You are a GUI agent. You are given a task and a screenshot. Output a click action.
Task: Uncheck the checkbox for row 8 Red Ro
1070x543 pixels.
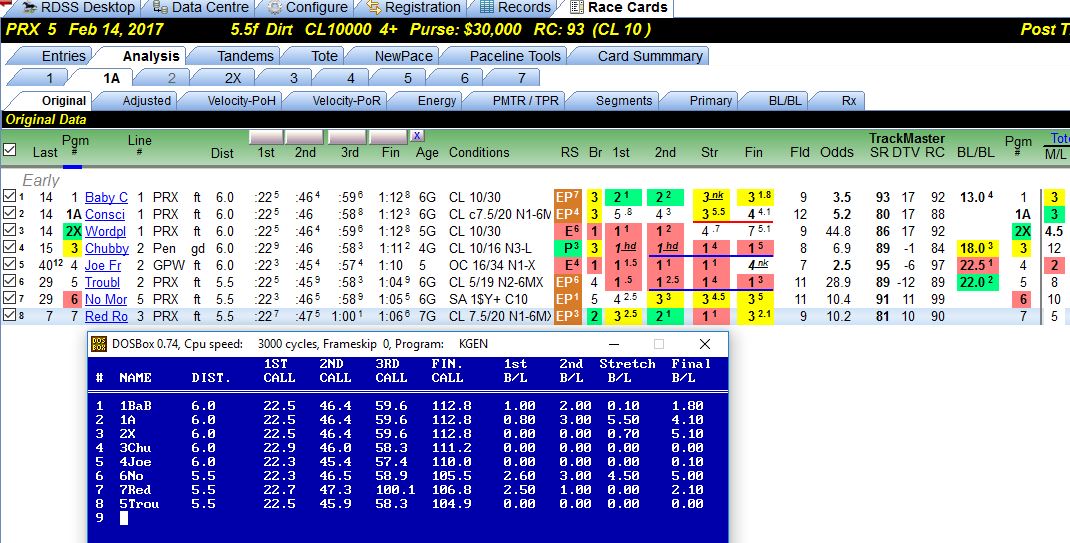click(9, 316)
